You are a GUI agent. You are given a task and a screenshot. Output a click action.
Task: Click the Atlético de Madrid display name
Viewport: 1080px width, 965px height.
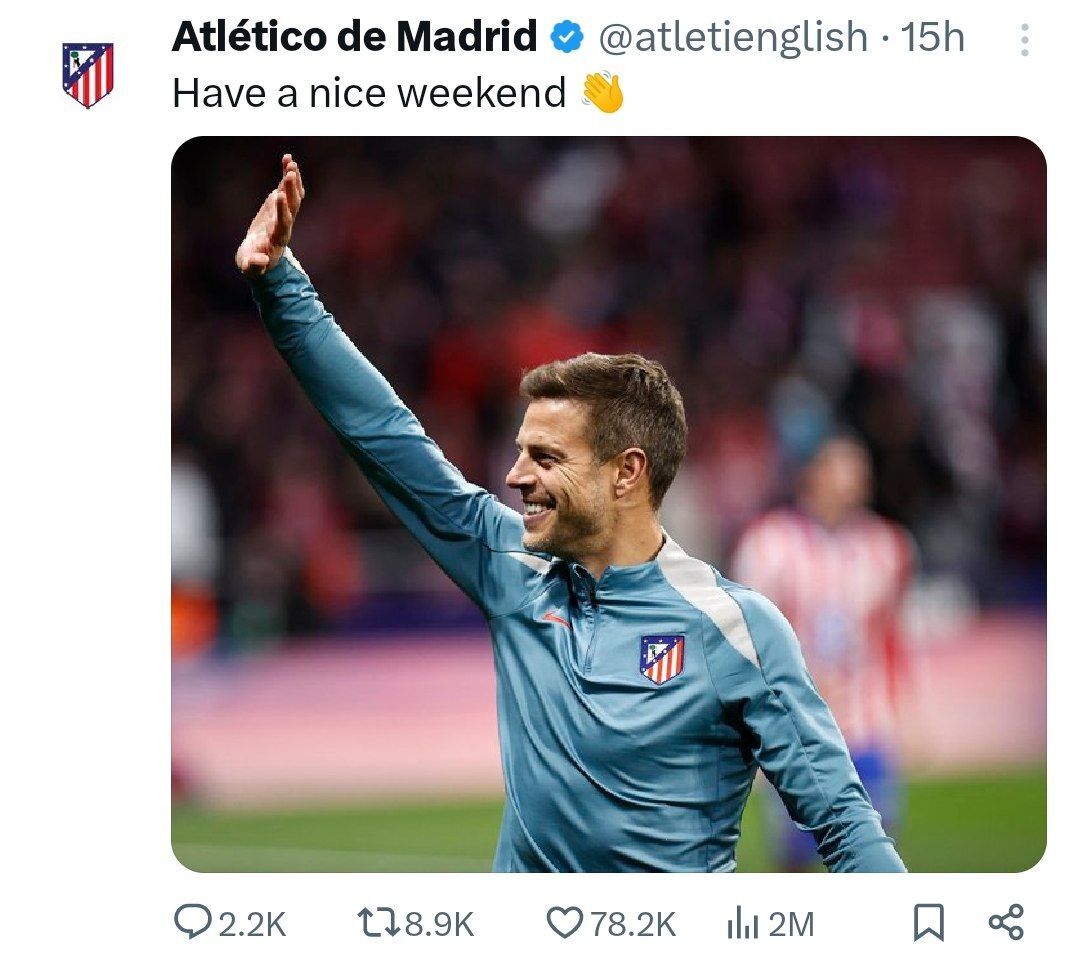(355, 38)
